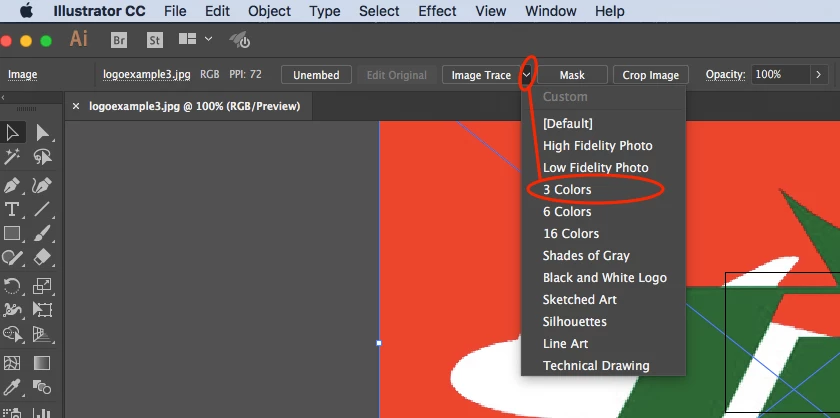Open the Illustrator CC application menu
This screenshot has width=840, height=418.
pyautogui.click(x=99, y=11)
